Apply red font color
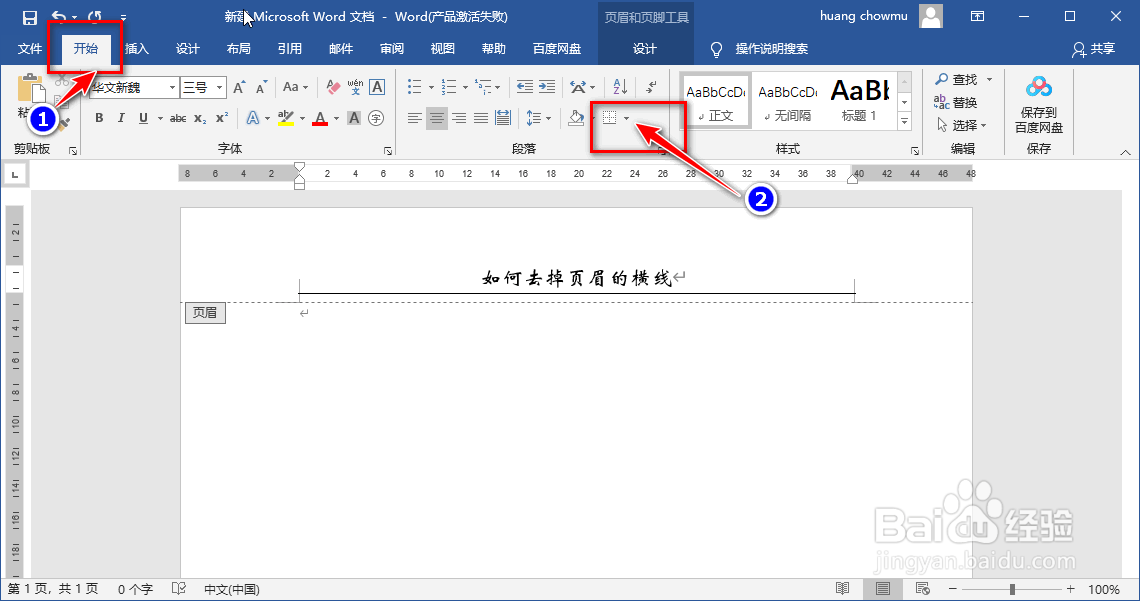The width and height of the screenshot is (1140, 601). (320, 118)
